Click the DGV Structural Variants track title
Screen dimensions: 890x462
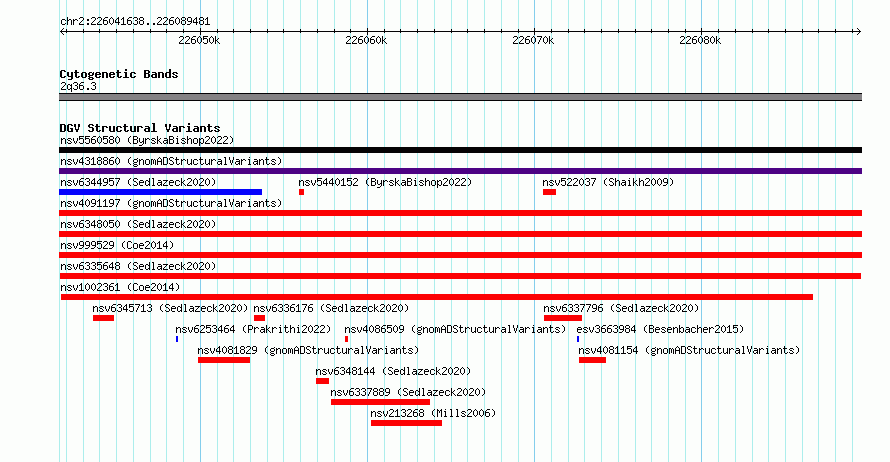coord(140,128)
